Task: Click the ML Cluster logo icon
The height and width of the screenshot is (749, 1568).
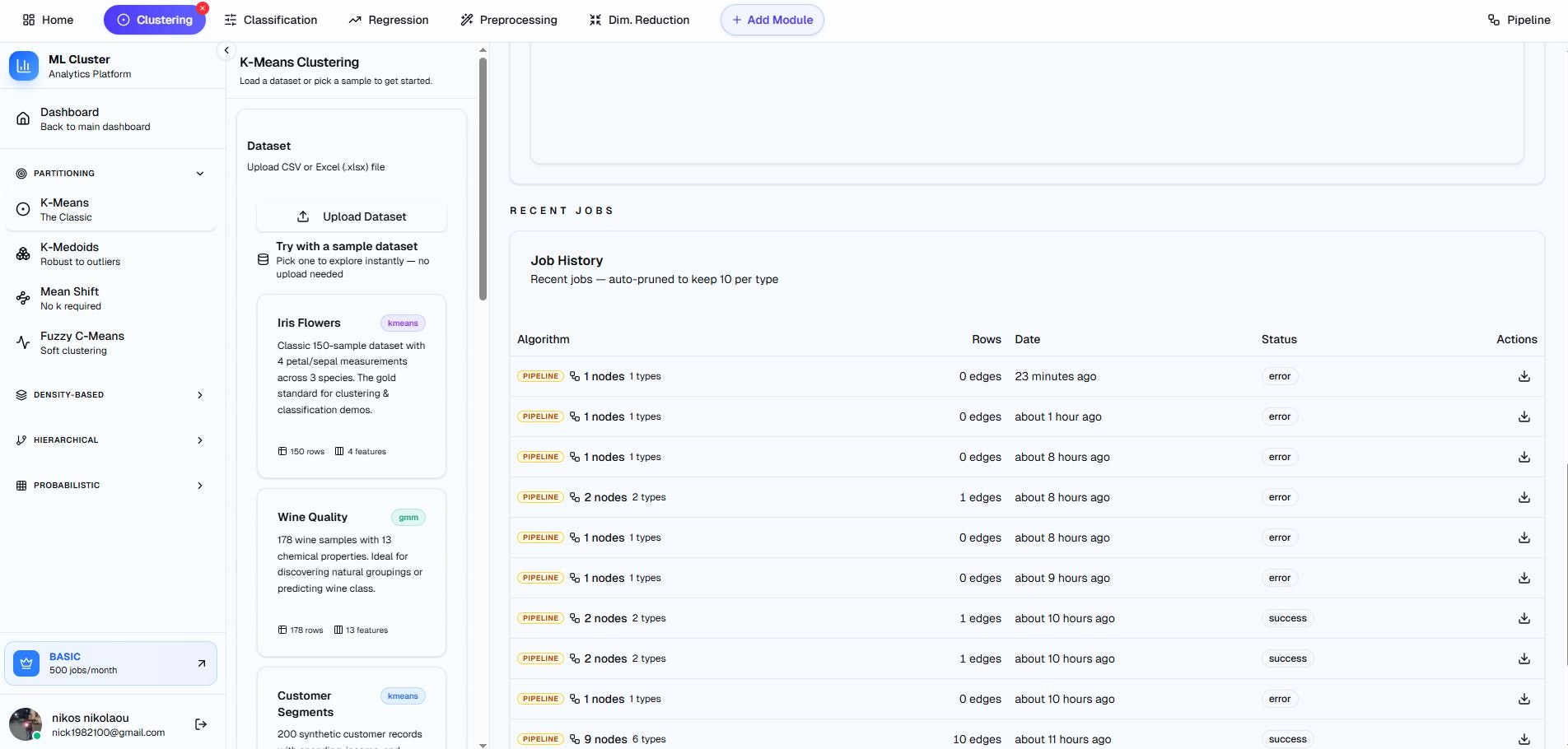Action: click(23, 66)
